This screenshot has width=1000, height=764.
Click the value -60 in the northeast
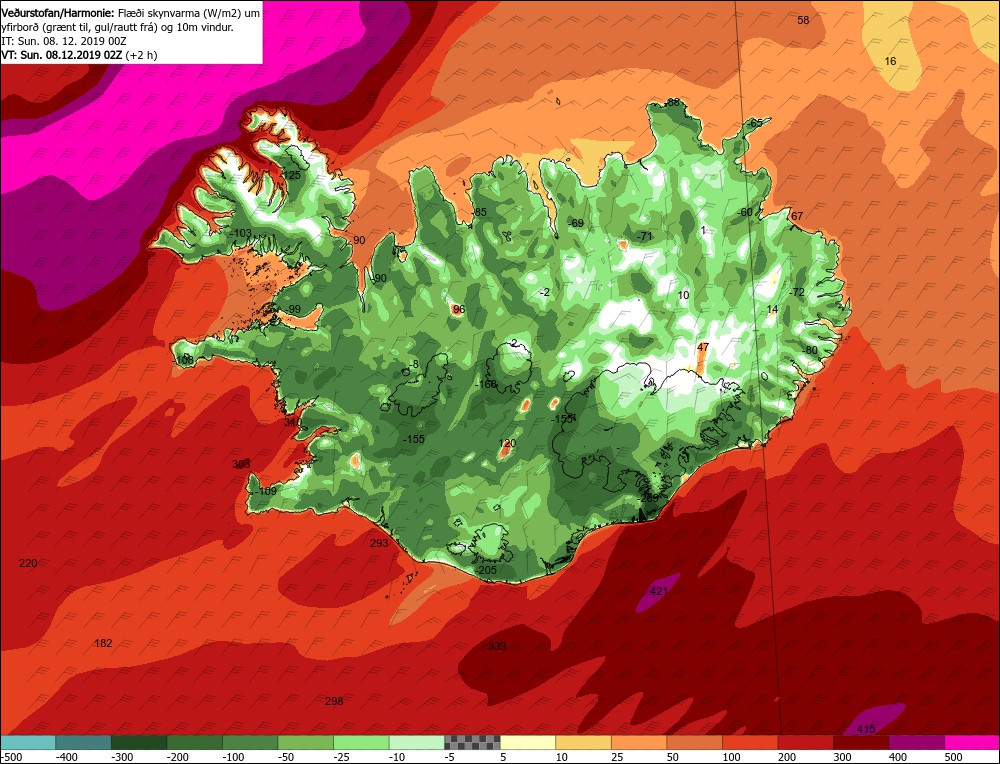click(744, 212)
